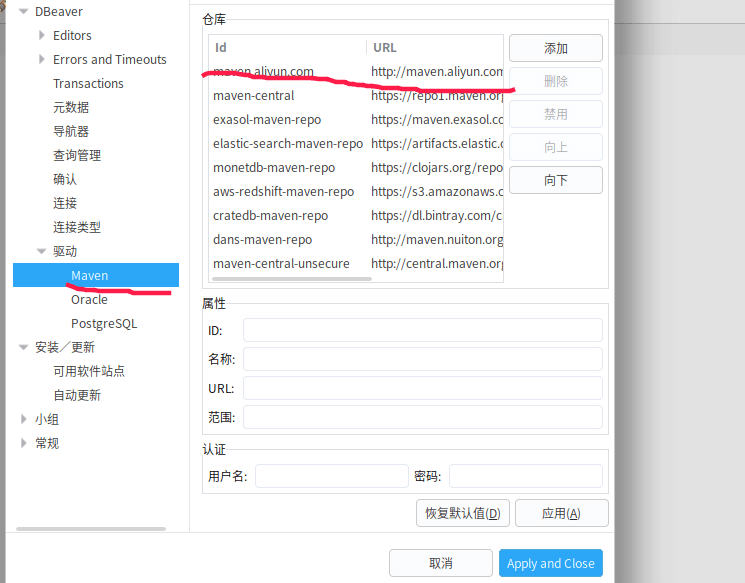745x583 pixels.
Task: Collapse the DBeaver tree node
Action: tap(24, 12)
